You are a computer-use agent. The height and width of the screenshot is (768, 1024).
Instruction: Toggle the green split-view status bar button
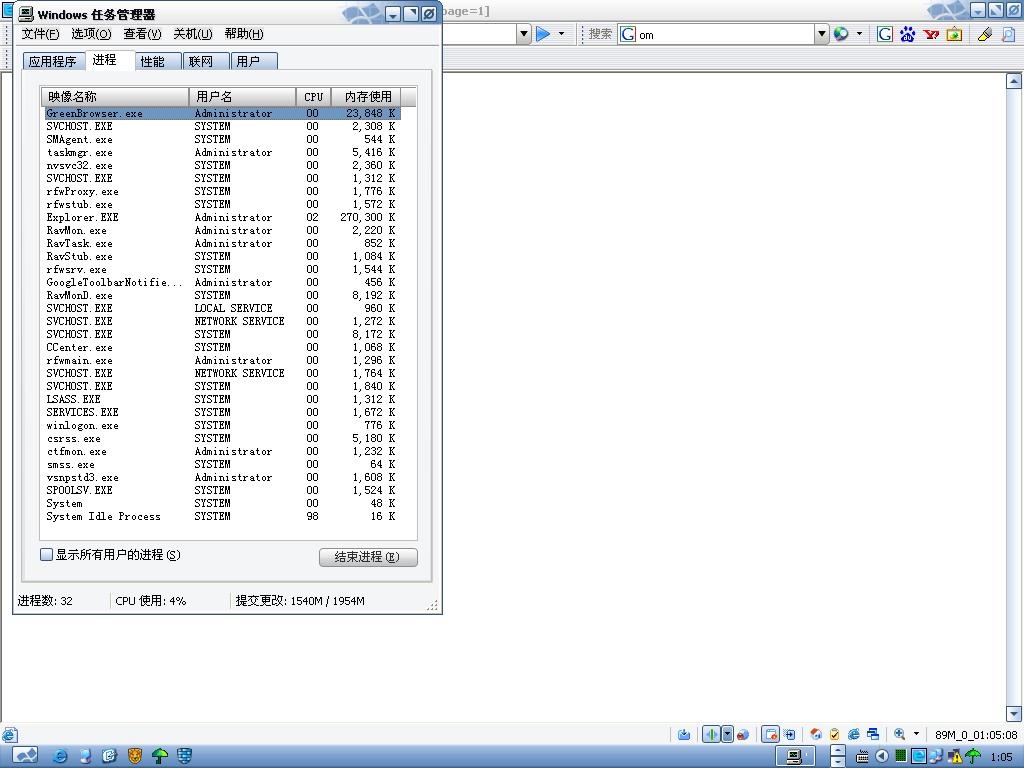711,735
